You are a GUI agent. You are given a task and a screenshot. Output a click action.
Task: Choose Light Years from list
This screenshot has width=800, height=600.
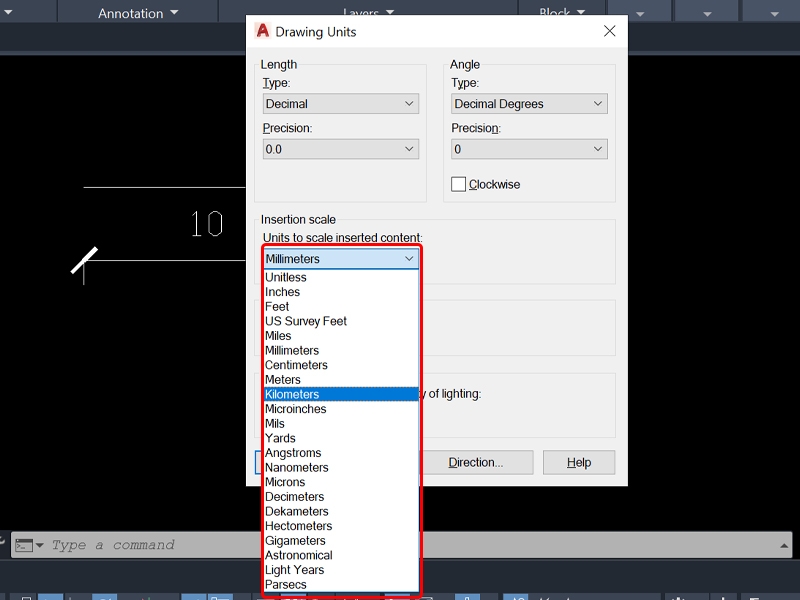341,570
